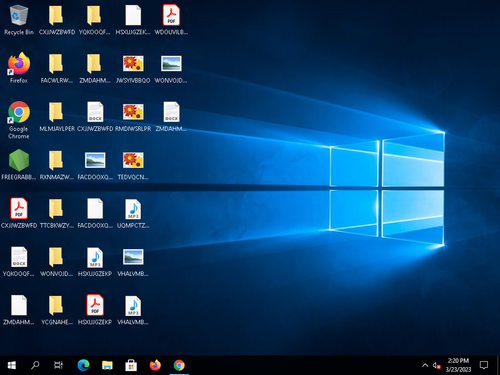
Task: Launch the Google Chrome desktop shortcut
Action: point(19,120)
